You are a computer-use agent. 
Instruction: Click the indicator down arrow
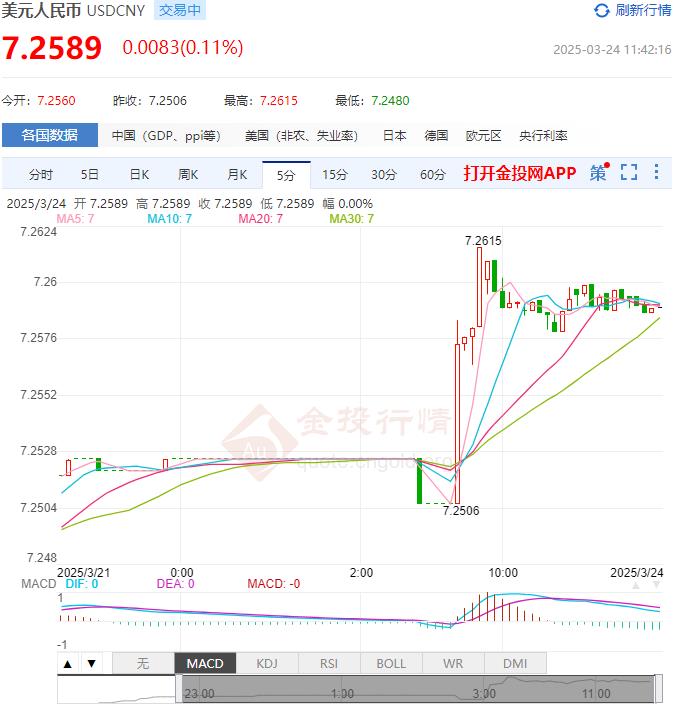point(92,663)
